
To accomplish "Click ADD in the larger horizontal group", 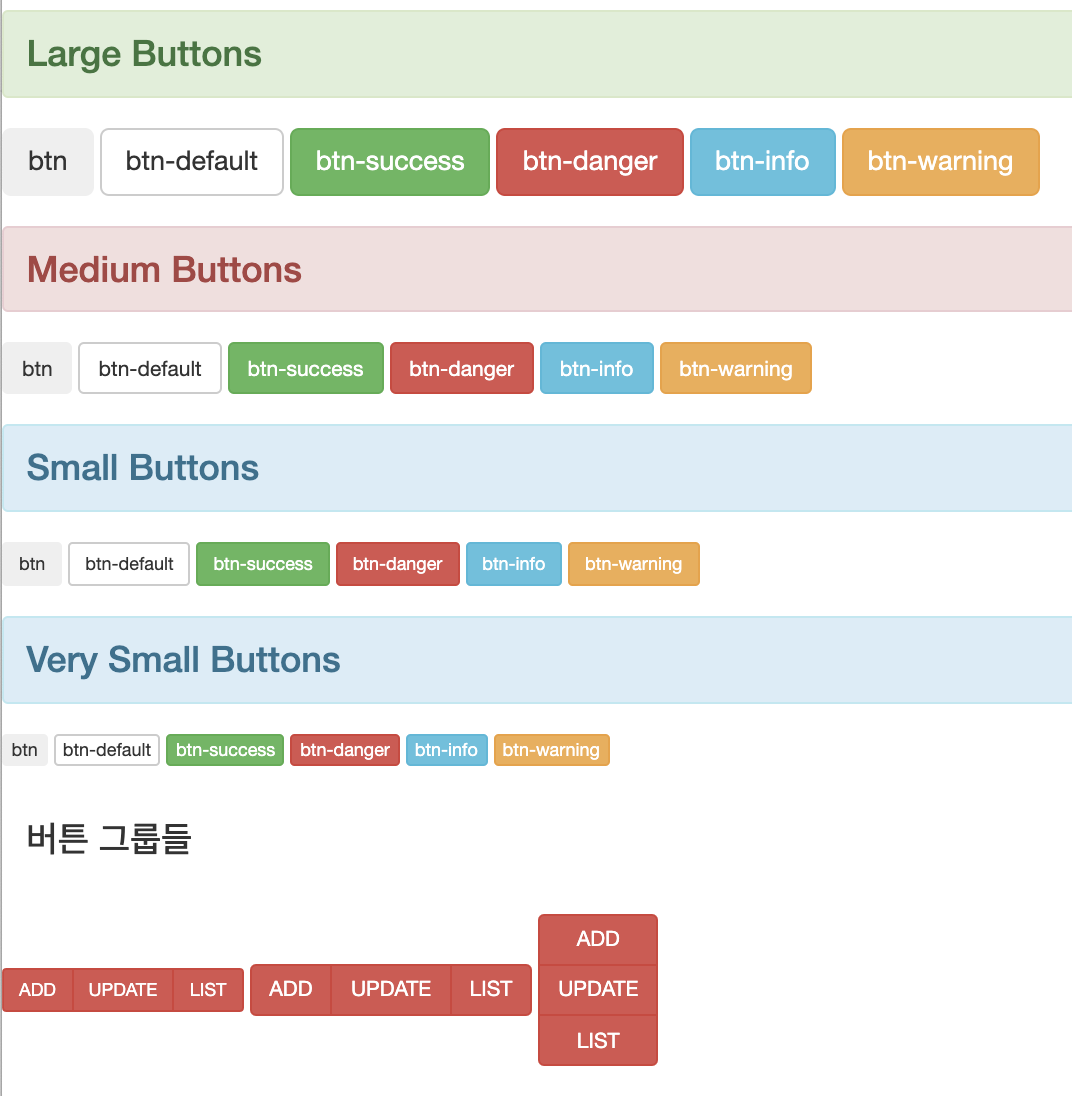I will 291,990.
